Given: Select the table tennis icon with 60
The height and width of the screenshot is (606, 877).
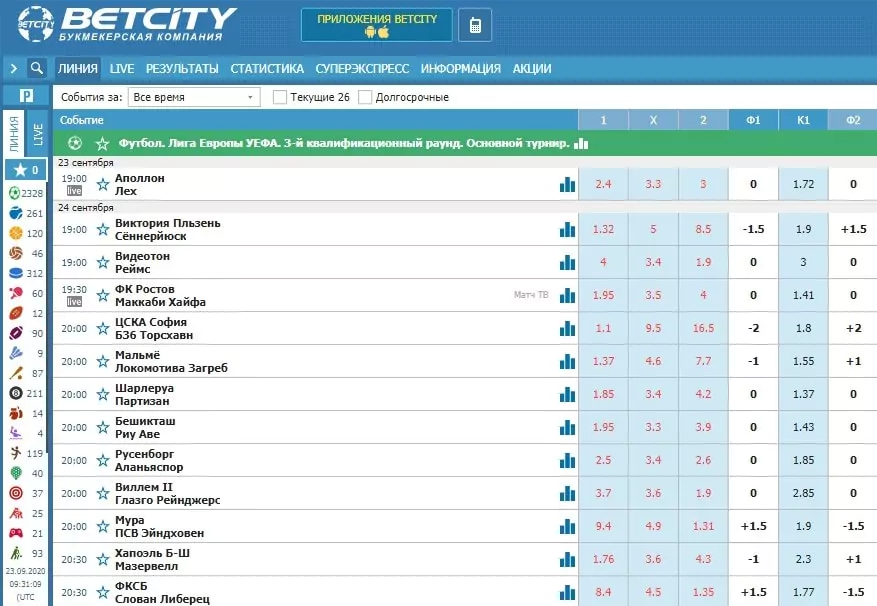Looking at the screenshot, I should pos(16,293).
